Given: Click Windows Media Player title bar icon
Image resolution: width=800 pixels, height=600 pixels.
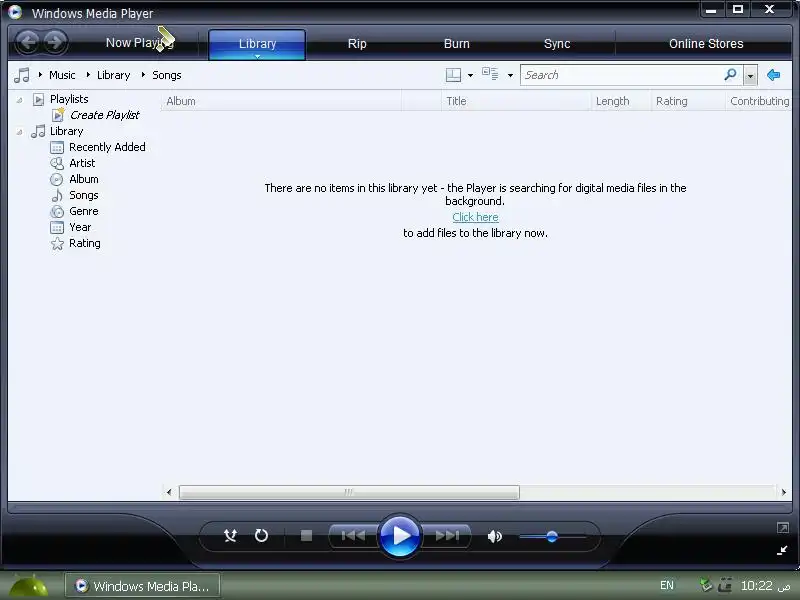Looking at the screenshot, I should pos(15,12).
